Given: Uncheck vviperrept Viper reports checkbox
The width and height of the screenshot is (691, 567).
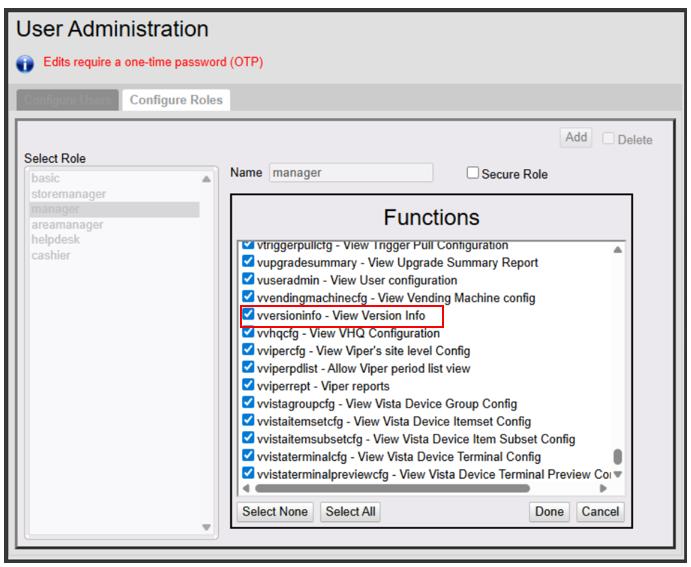Looking at the screenshot, I should coord(248,385).
